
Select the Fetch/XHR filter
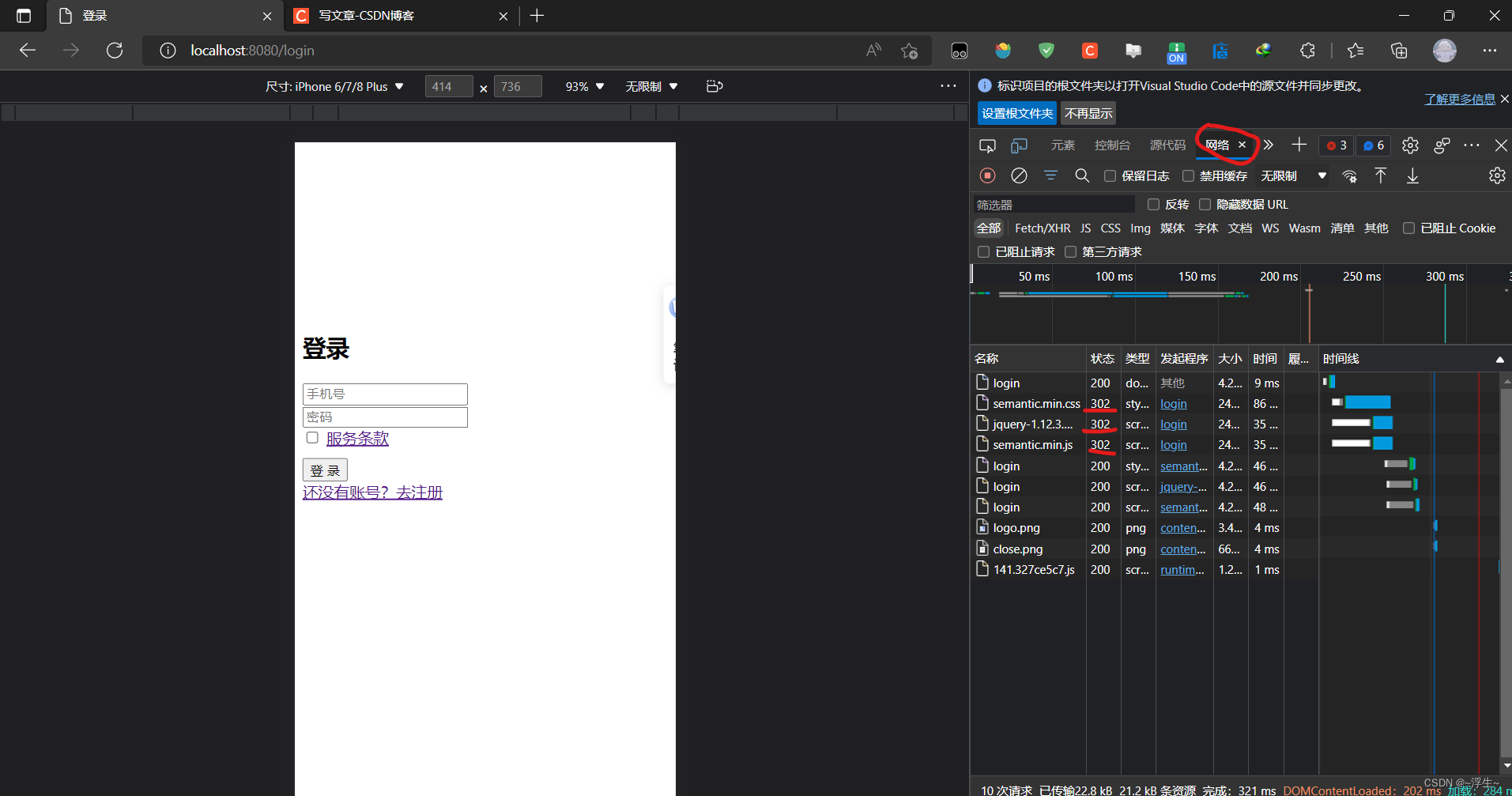pyautogui.click(x=1043, y=228)
